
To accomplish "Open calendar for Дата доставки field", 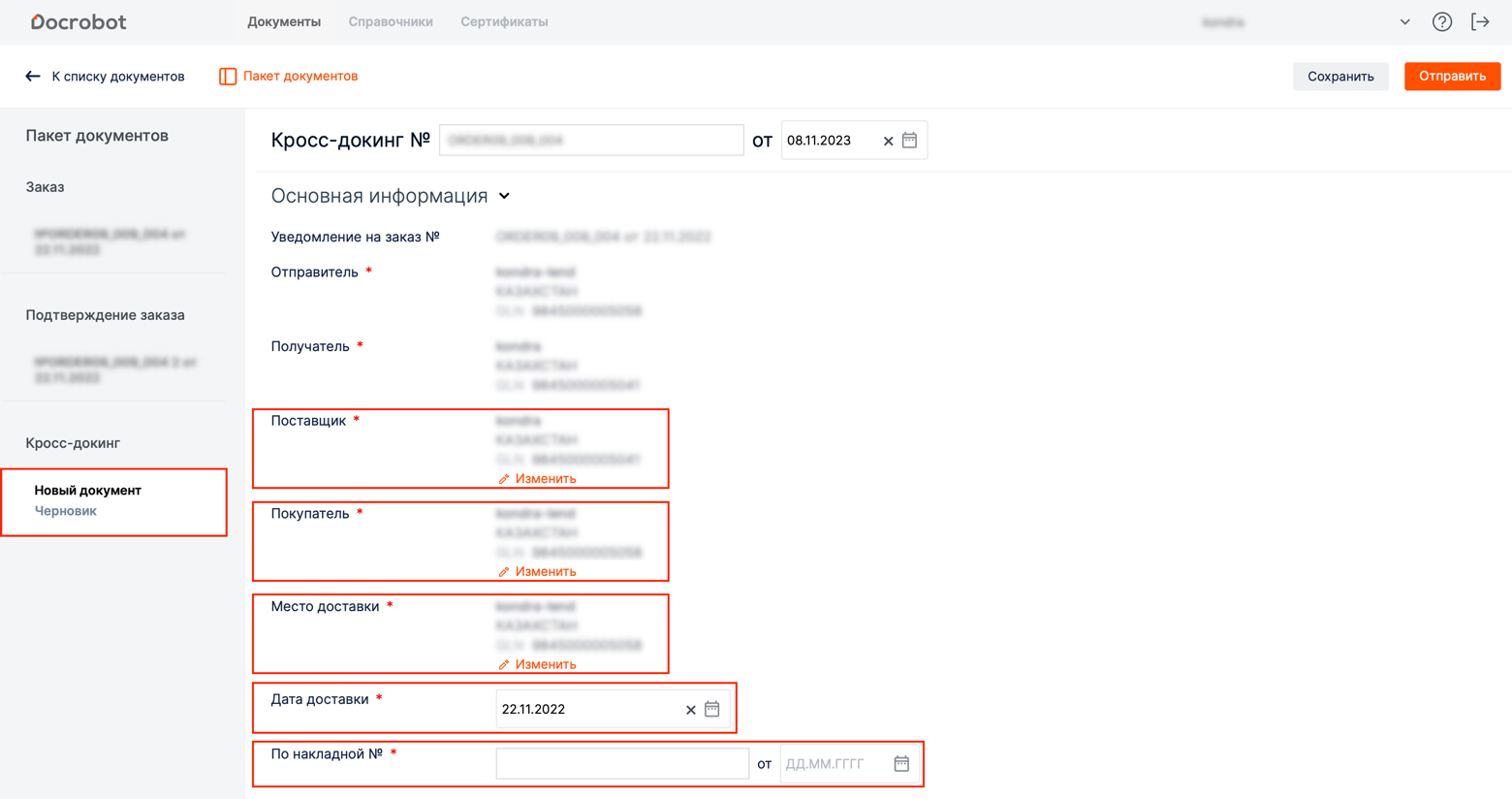I will click(711, 710).
